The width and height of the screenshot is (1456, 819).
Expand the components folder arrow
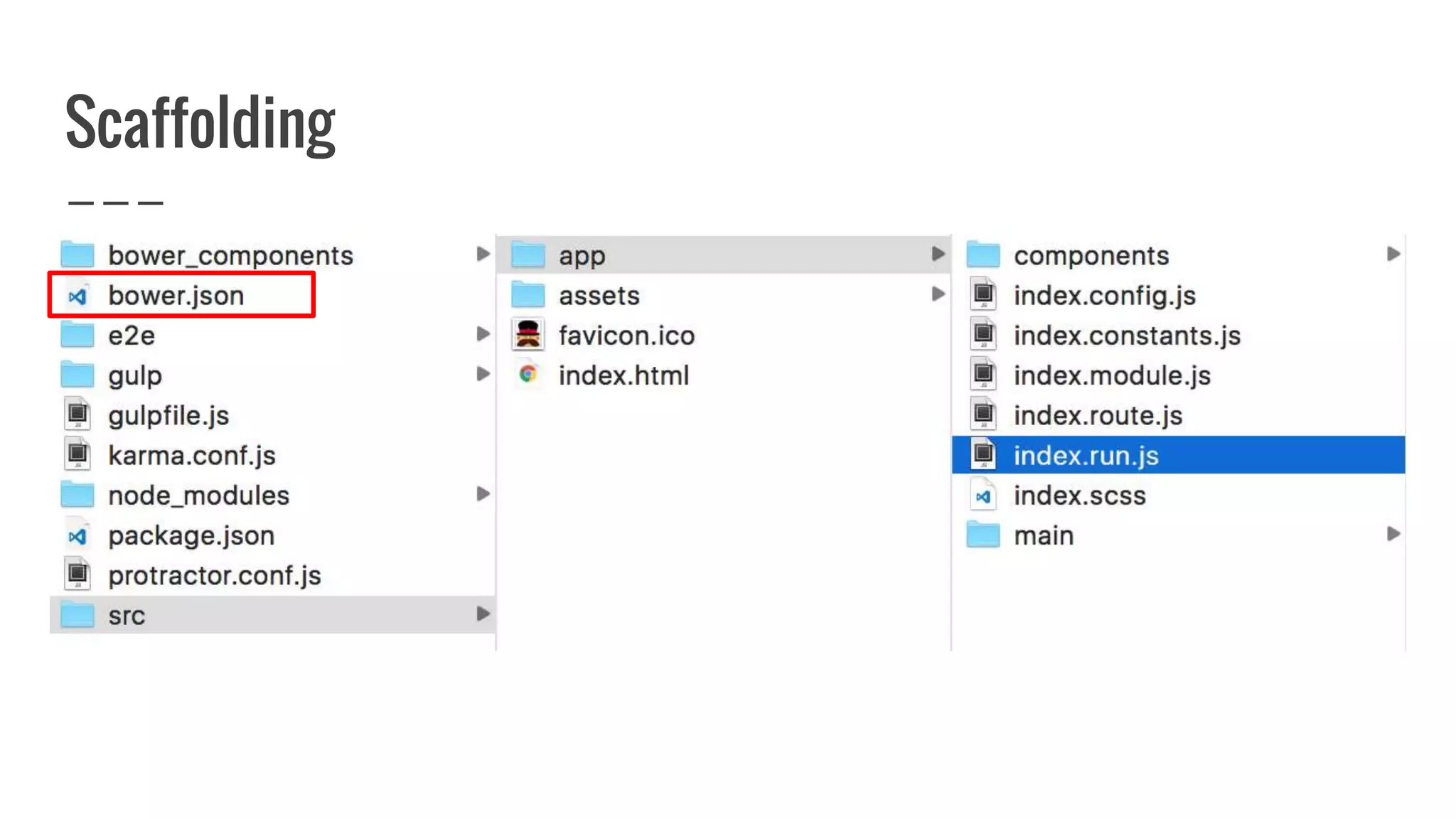(1393, 254)
